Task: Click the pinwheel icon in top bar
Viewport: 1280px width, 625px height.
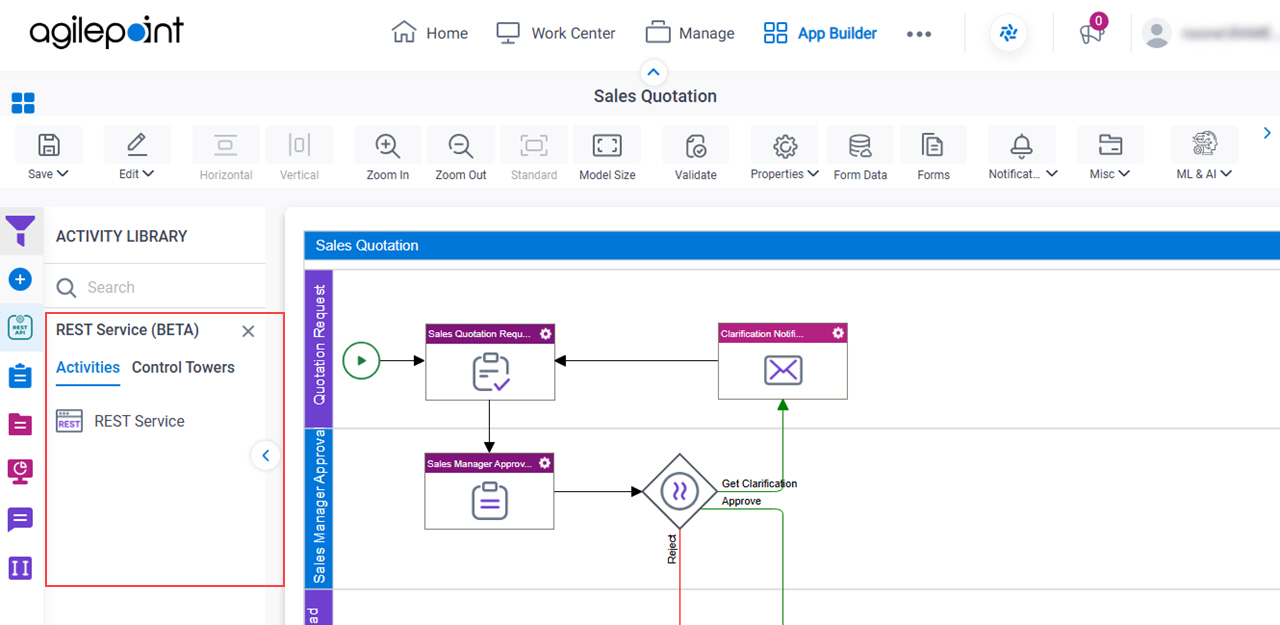Action: (1008, 33)
